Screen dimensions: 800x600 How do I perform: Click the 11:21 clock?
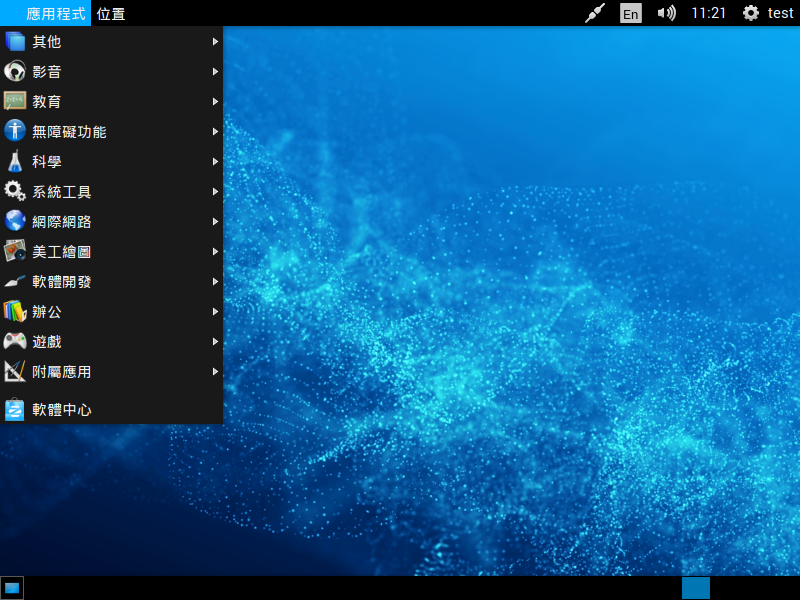click(x=709, y=13)
